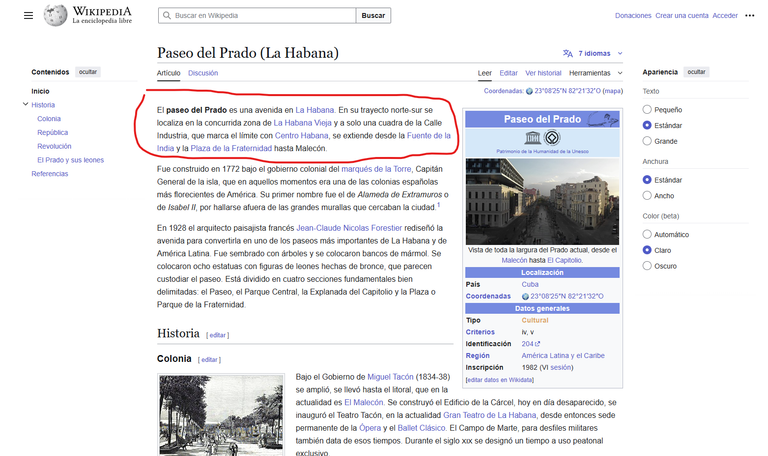Click the magnifier icon in search box
Screen dimensions: 768x456
coord(167,16)
